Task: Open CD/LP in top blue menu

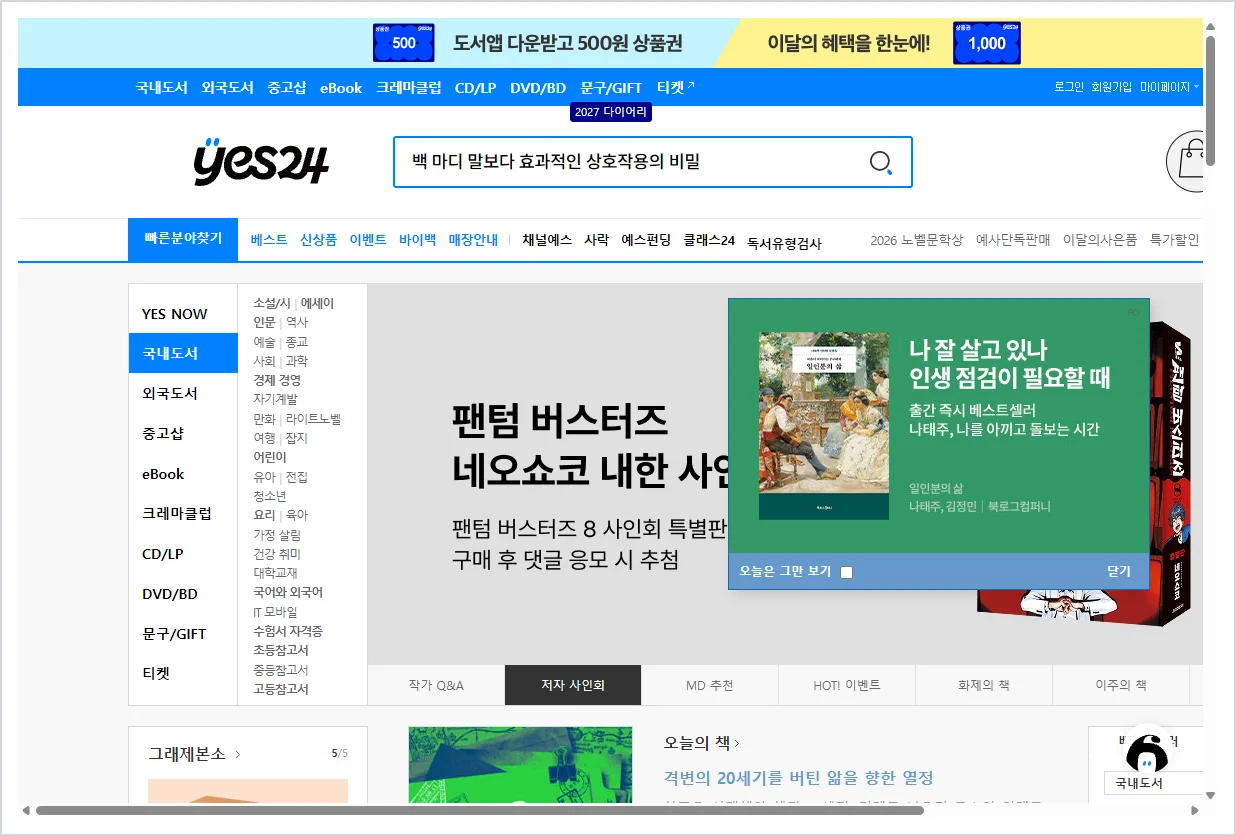Action: click(475, 87)
